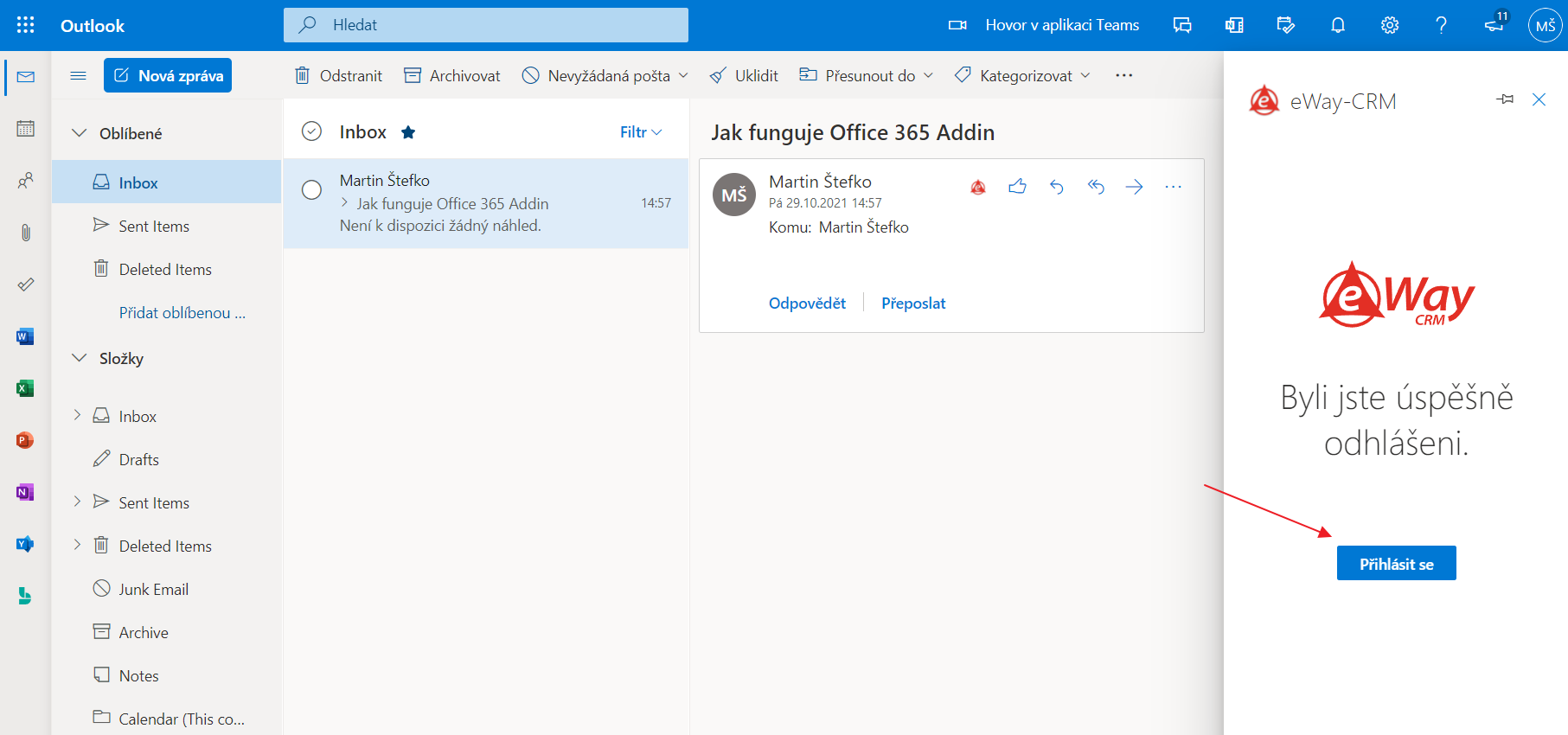The height and width of the screenshot is (735, 1568).
Task: Forward message via right arrow icon
Action: pyautogui.click(x=1135, y=186)
